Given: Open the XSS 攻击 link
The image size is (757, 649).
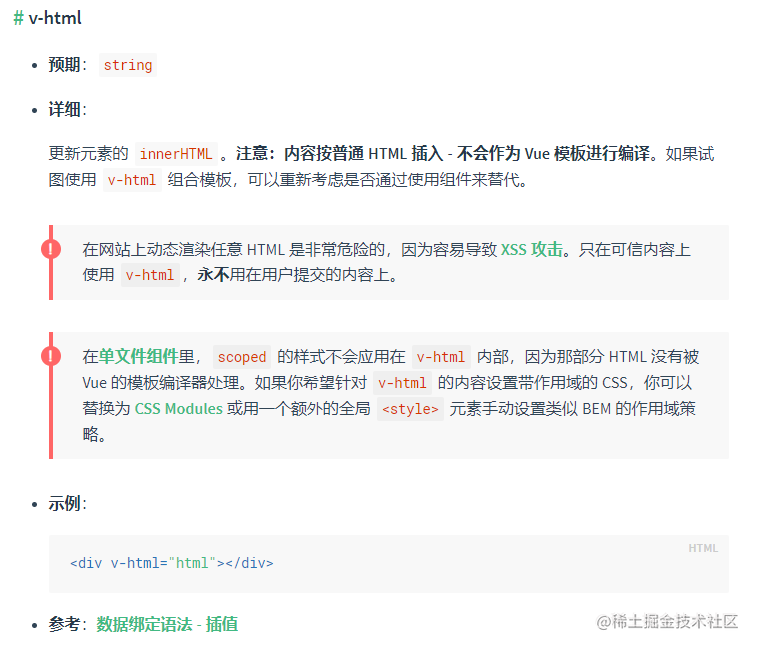Looking at the screenshot, I should click(532, 249).
